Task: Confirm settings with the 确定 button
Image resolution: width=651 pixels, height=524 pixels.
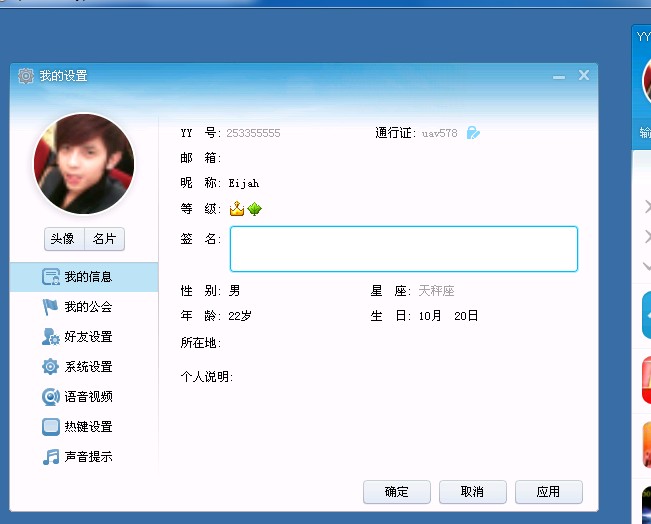Action: 396,492
